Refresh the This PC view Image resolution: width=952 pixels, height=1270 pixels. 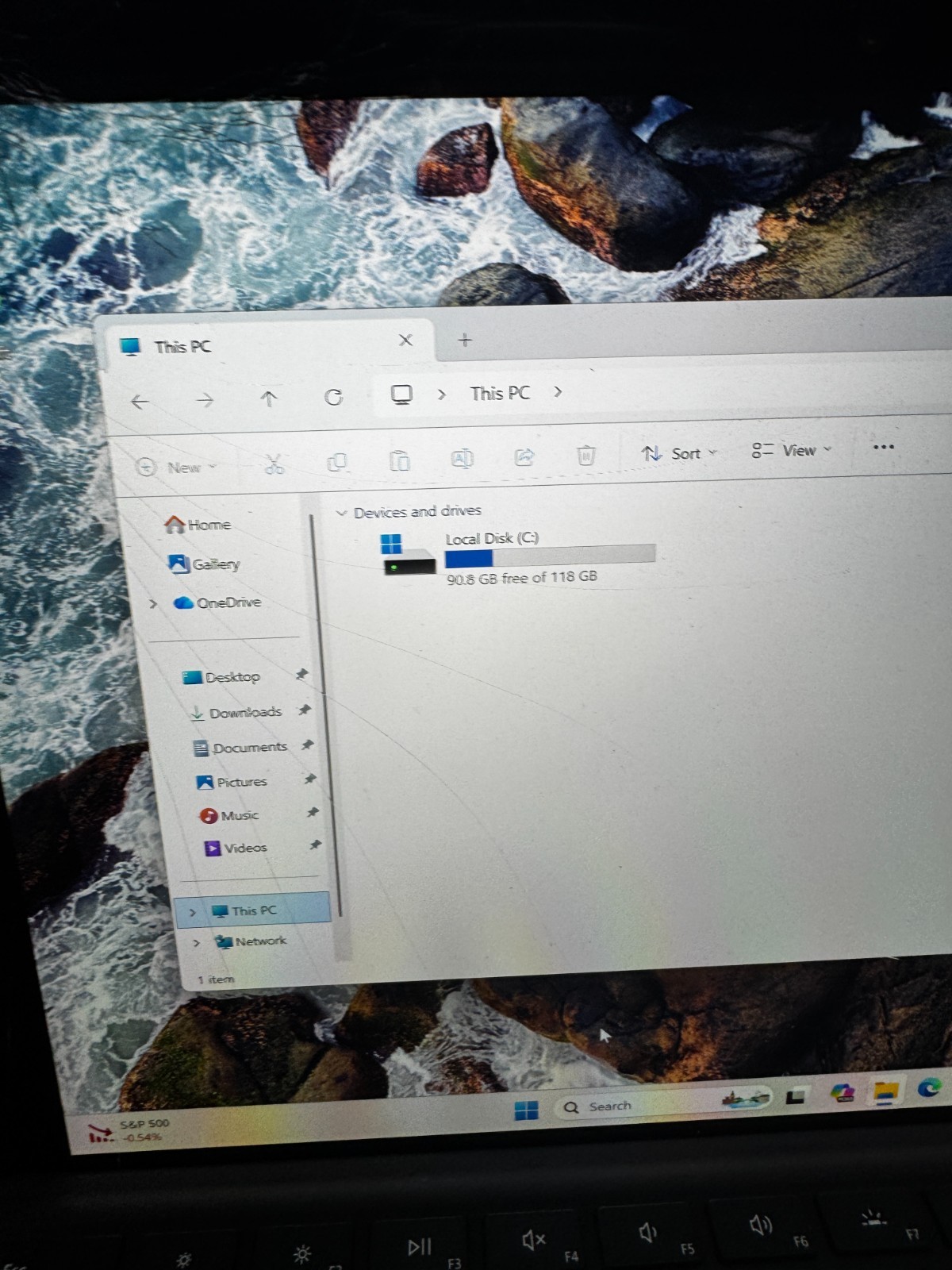click(x=334, y=398)
